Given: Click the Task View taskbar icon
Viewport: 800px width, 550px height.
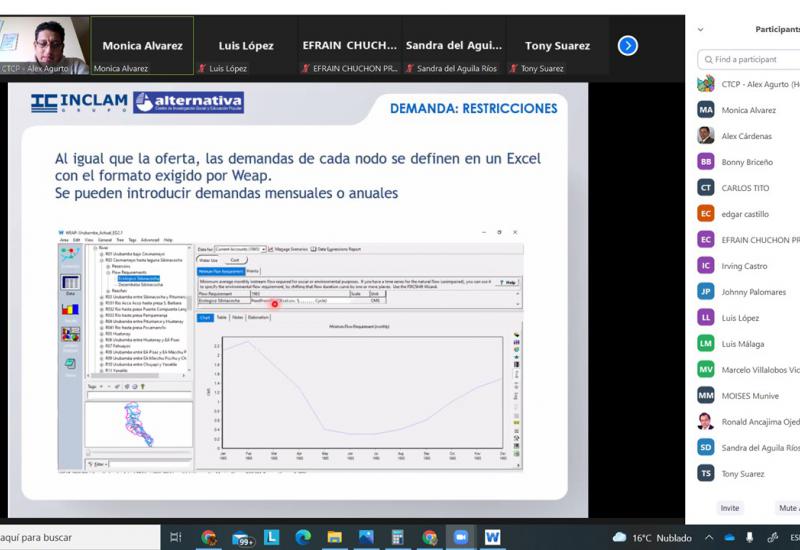Looking at the screenshot, I should coord(176,538).
